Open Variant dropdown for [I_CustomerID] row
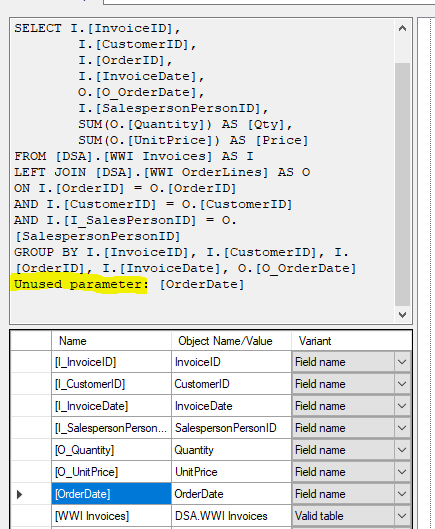This screenshot has width=435, height=529. [x=402, y=384]
